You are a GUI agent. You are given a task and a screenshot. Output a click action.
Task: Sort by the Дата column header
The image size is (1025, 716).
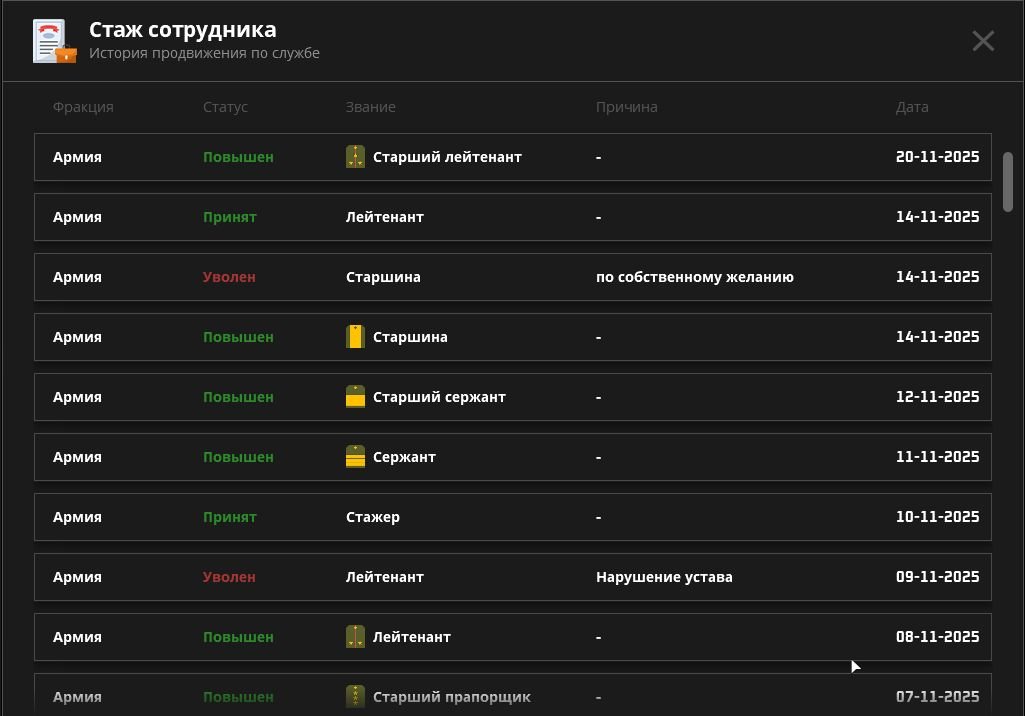click(x=912, y=107)
